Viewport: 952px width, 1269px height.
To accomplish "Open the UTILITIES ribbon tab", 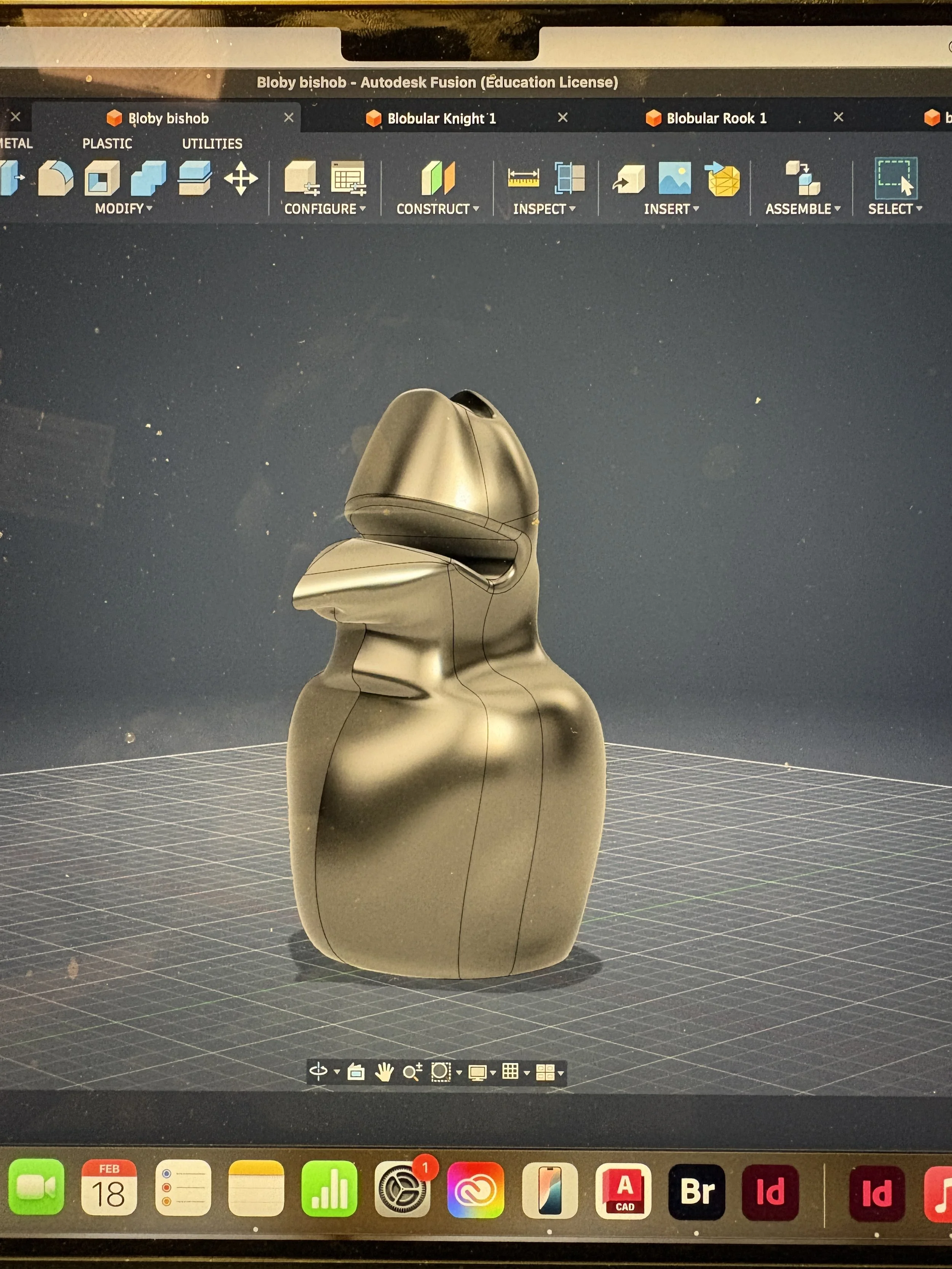I will 212,144.
